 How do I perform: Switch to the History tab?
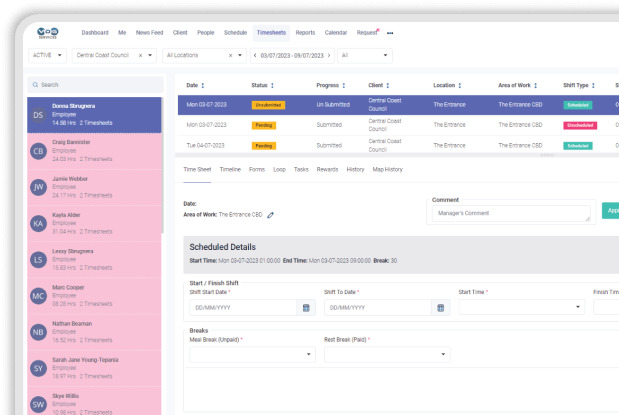coord(355,169)
